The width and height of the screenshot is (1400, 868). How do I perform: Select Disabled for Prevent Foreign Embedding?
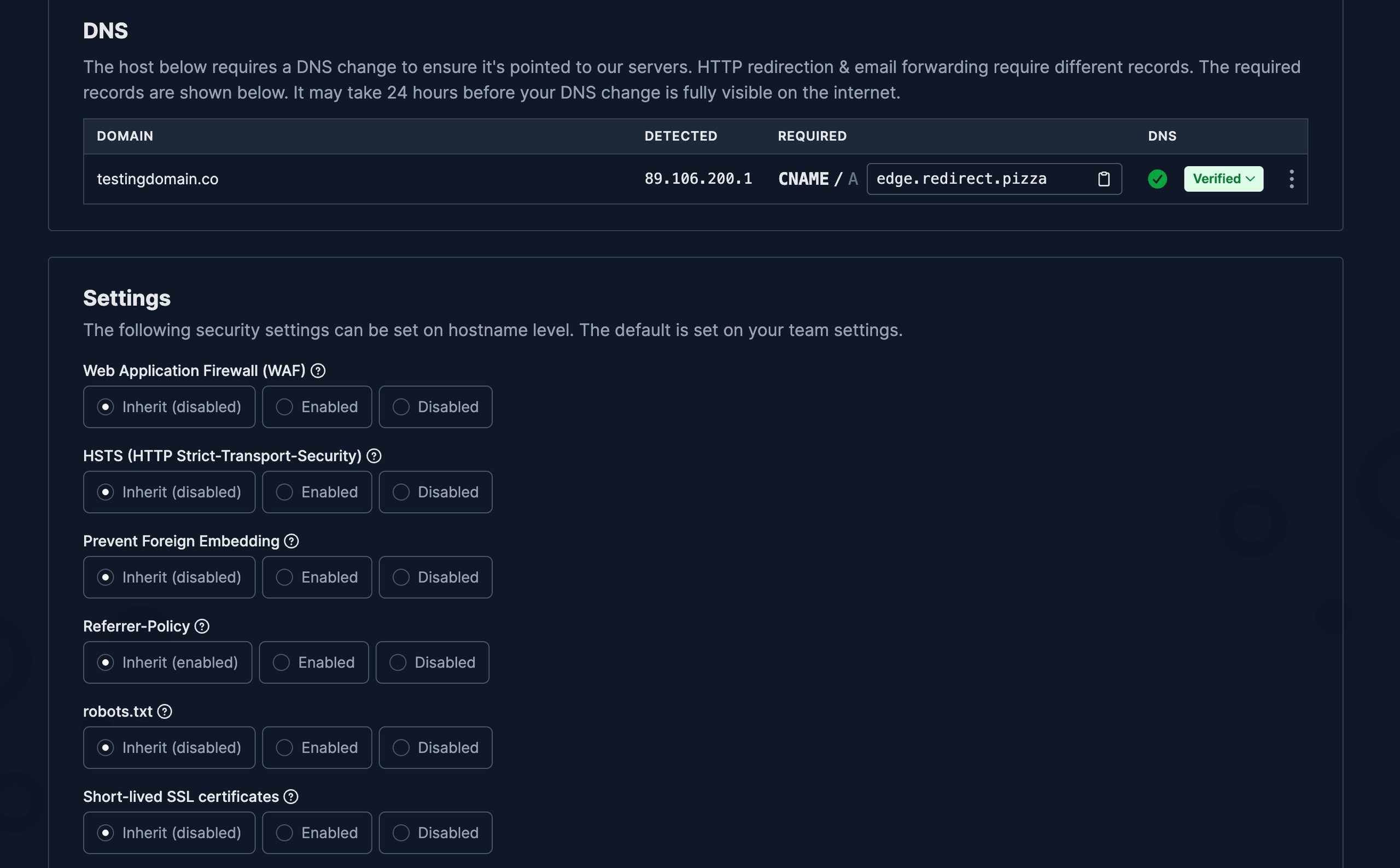pyautogui.click(x=435, y=578)
